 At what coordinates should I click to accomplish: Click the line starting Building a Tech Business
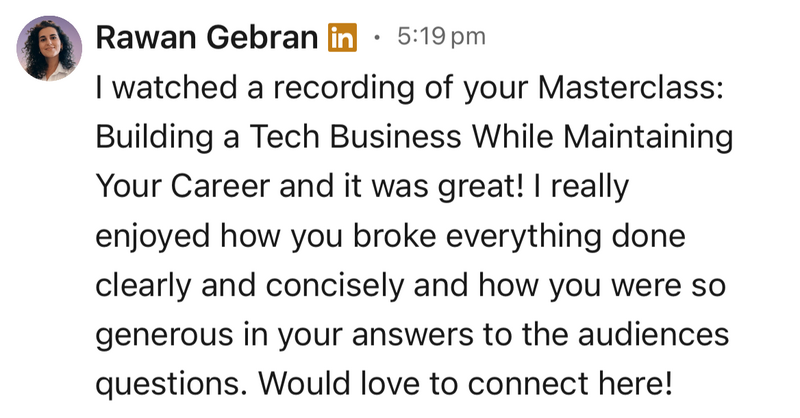[x=414, y=137]
